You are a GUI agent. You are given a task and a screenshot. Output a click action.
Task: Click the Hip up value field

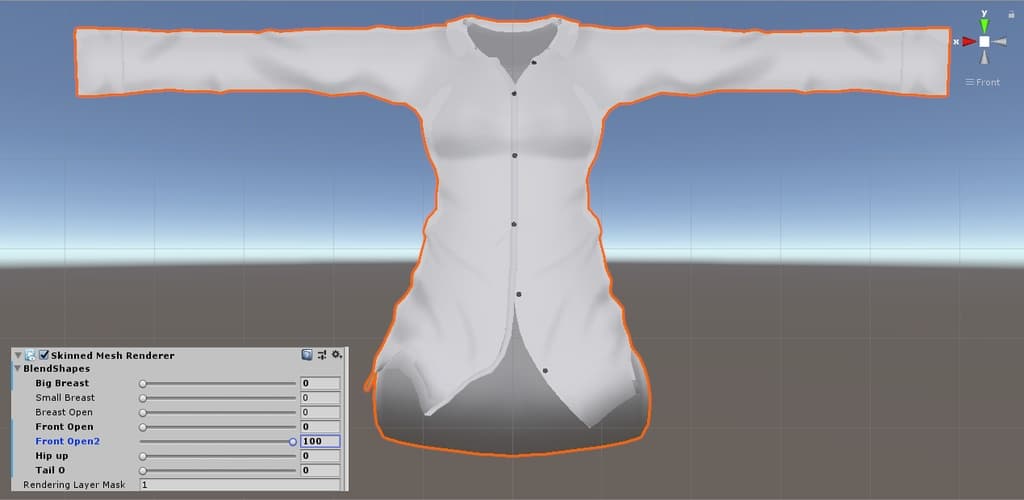coord(320,456)
